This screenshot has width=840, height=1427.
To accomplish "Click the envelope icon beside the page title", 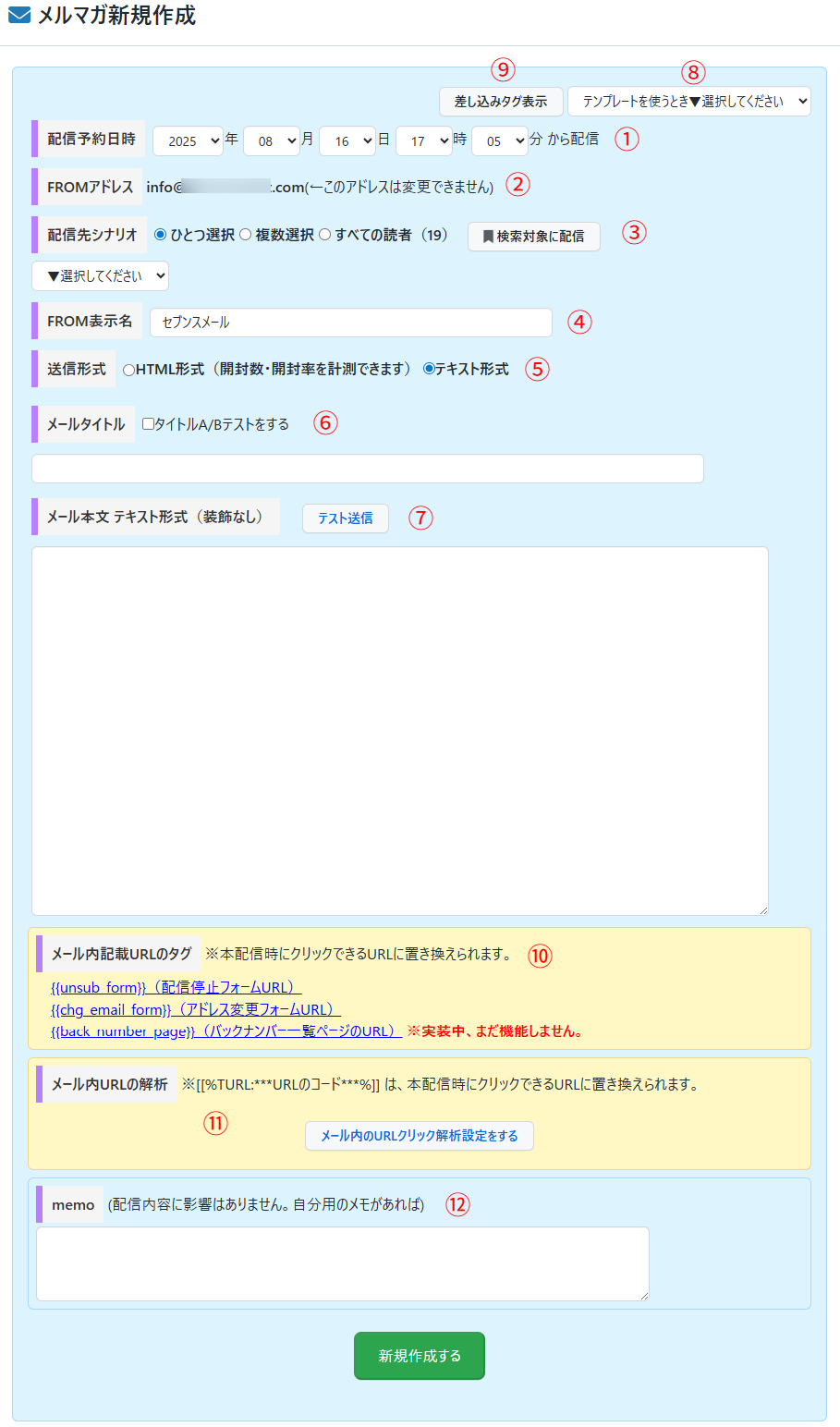I will (x=18, y=16).
